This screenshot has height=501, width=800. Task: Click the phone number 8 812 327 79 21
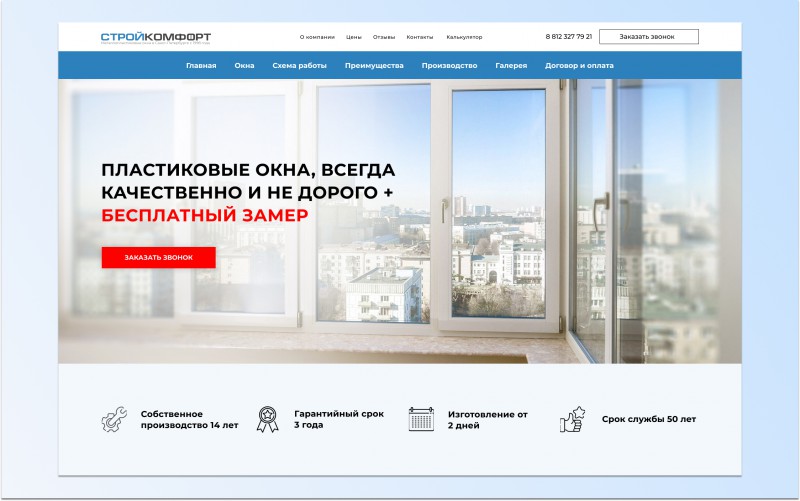point(568,37)
